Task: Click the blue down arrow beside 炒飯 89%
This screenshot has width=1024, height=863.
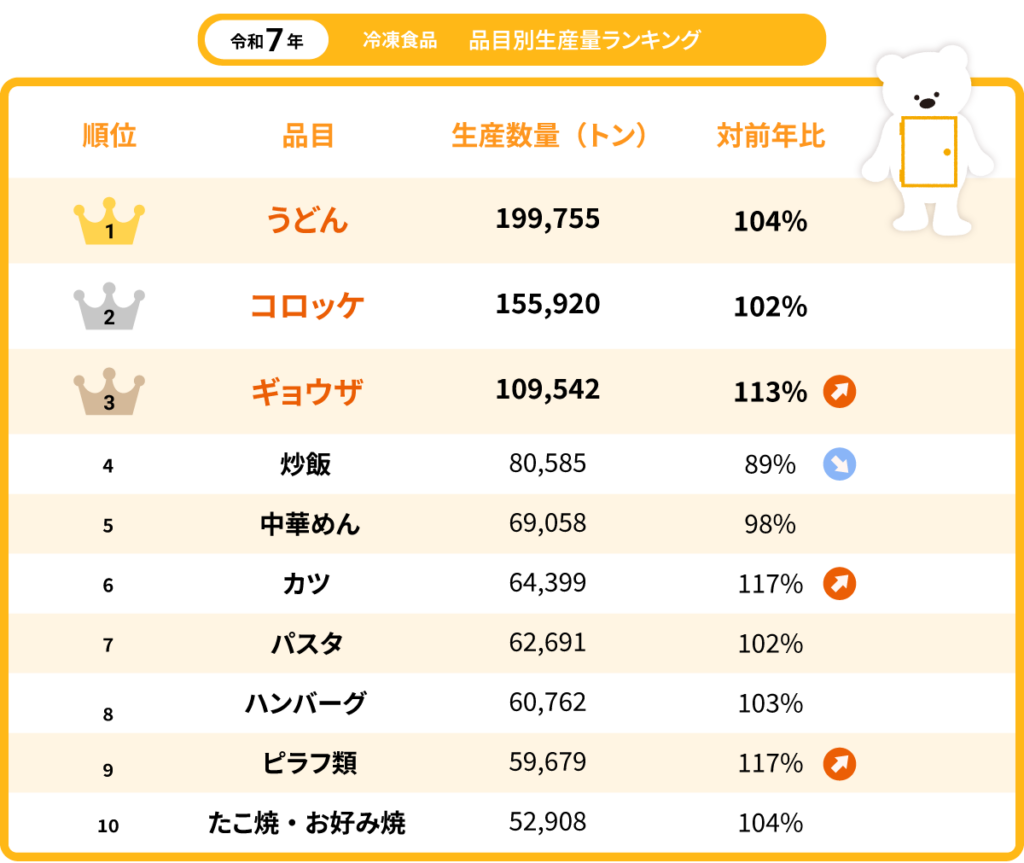Action: coord(839,464)
